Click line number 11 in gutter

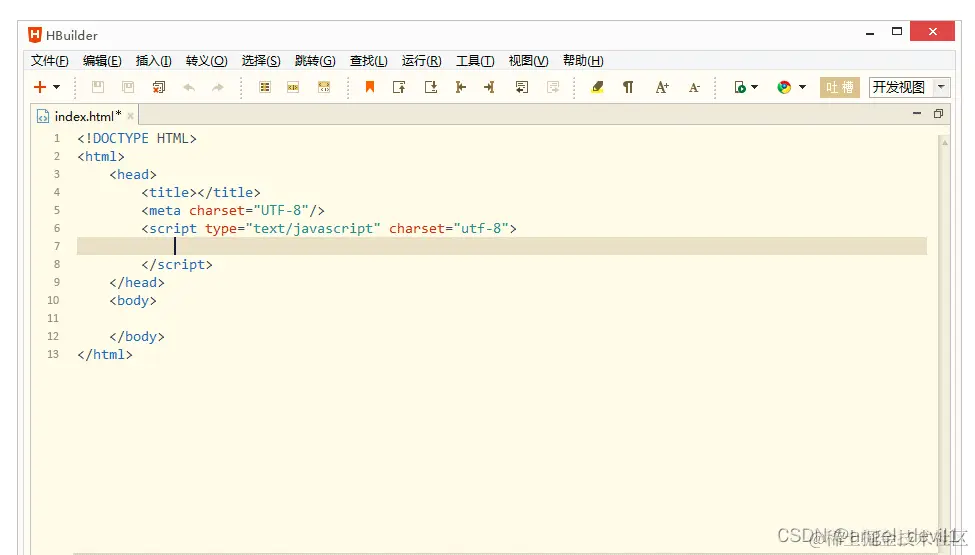point(53,318)
